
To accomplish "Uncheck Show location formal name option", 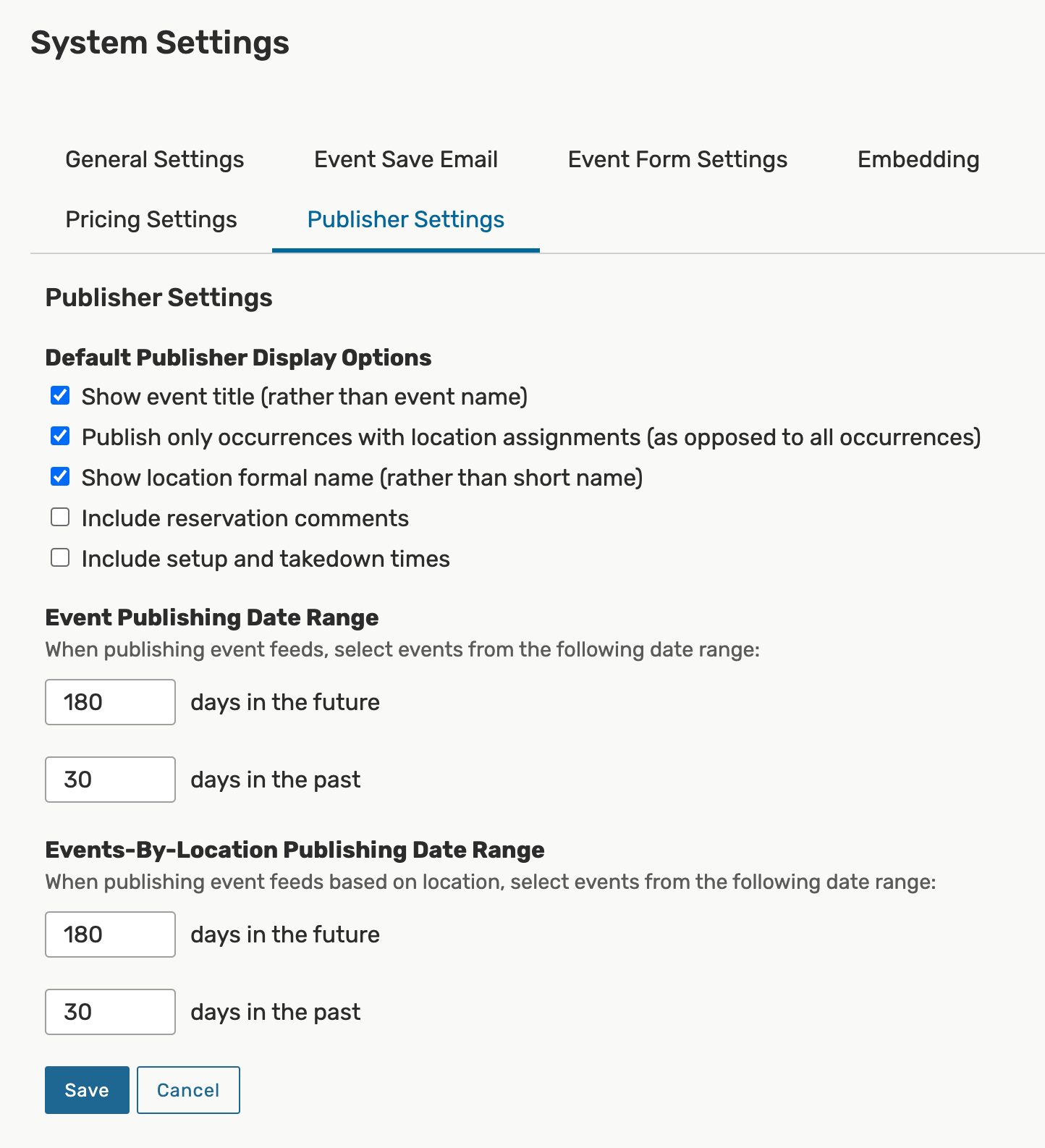I will tap(60, 476).
